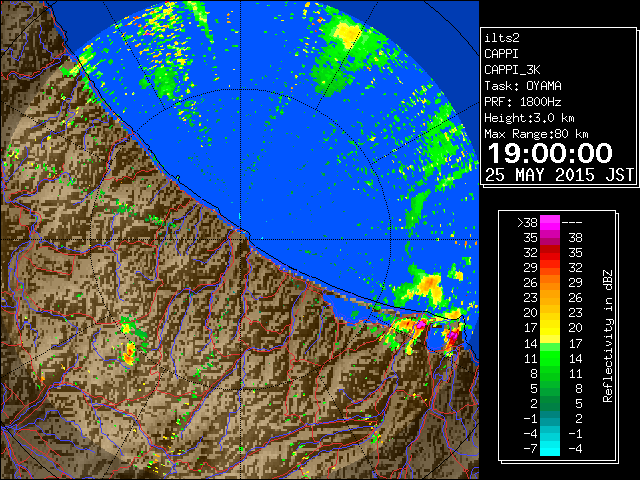Click the 'ilts2' label in info box
640x480 pixels.
pos(502,38)
